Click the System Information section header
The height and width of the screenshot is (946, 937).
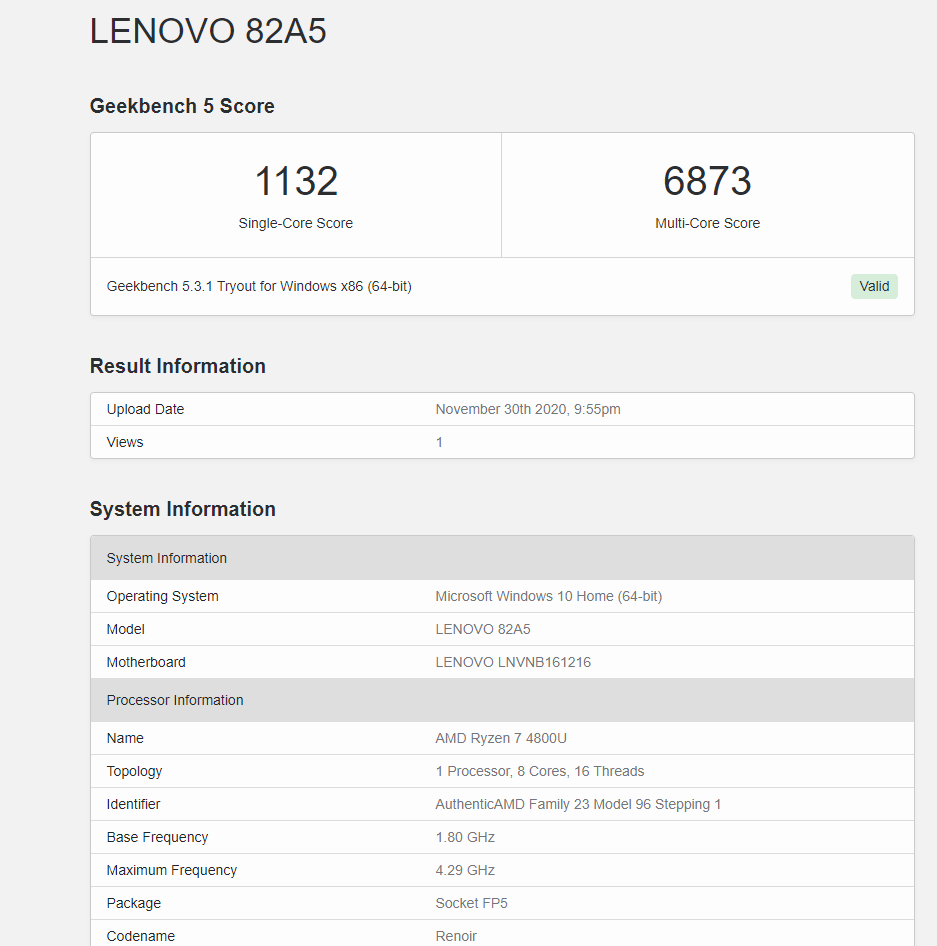pos(166,558)
